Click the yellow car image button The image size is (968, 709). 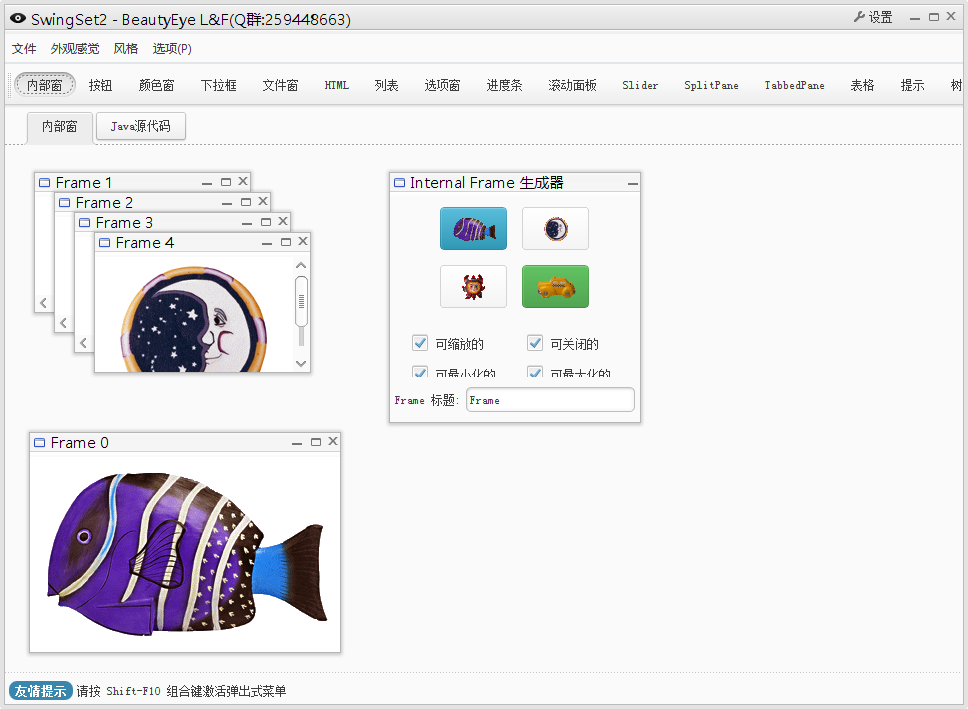555,287
